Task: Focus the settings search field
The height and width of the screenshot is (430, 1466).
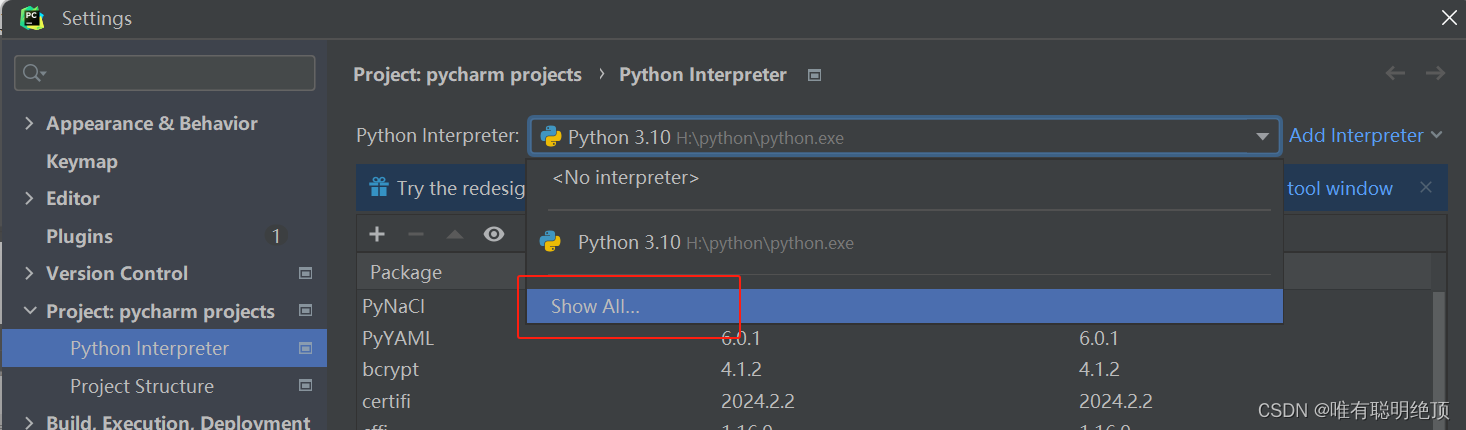Action: pos(165,73)
